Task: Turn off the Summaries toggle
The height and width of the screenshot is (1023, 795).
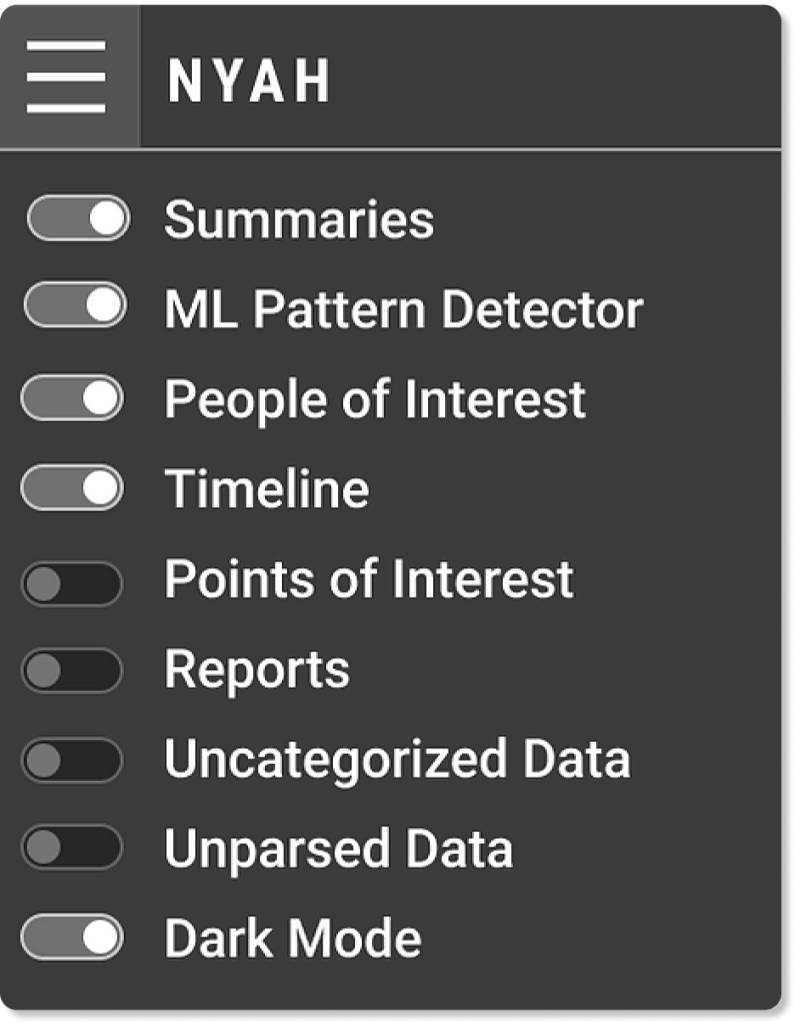Action: 78,219
